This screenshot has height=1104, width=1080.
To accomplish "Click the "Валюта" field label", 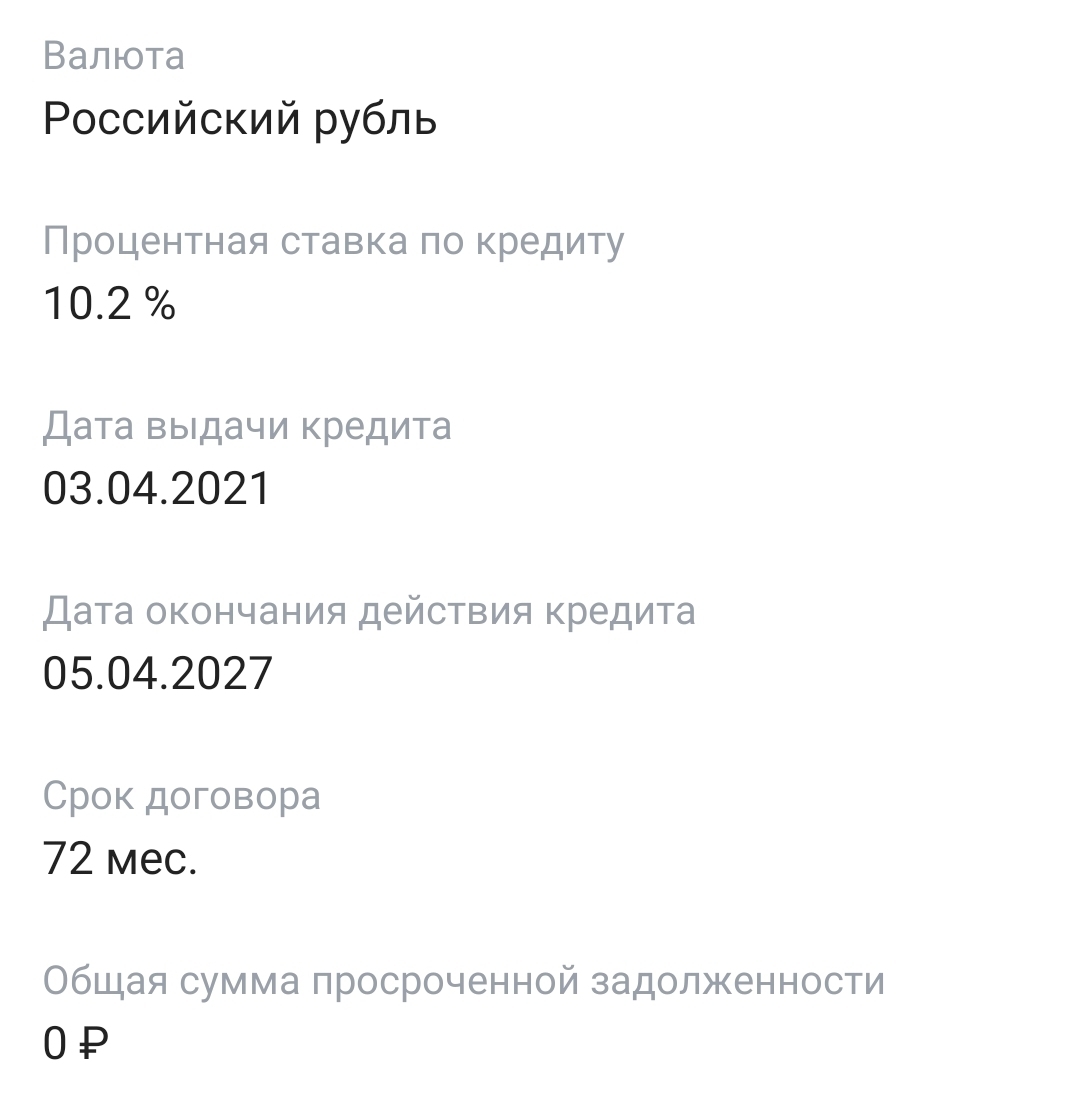I will 114,56.
